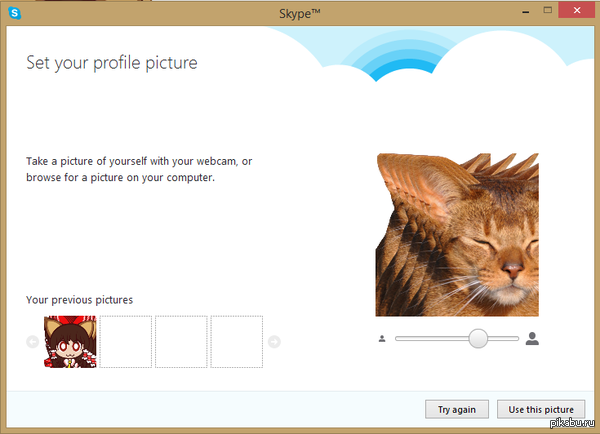Click the slider track left of the handle
The image size is (600, 434).
(430, 339)
